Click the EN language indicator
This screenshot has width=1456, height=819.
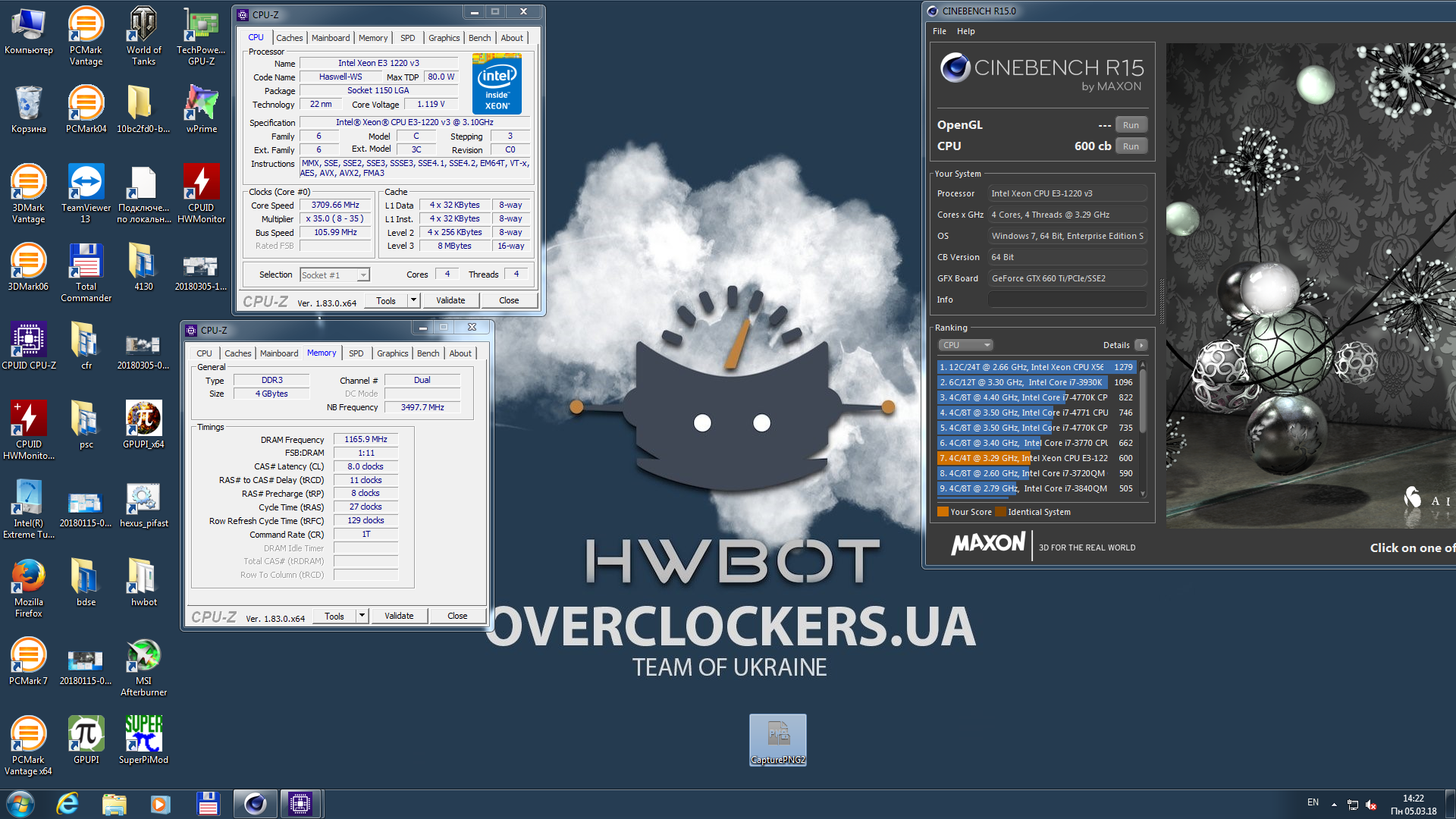1313,802
